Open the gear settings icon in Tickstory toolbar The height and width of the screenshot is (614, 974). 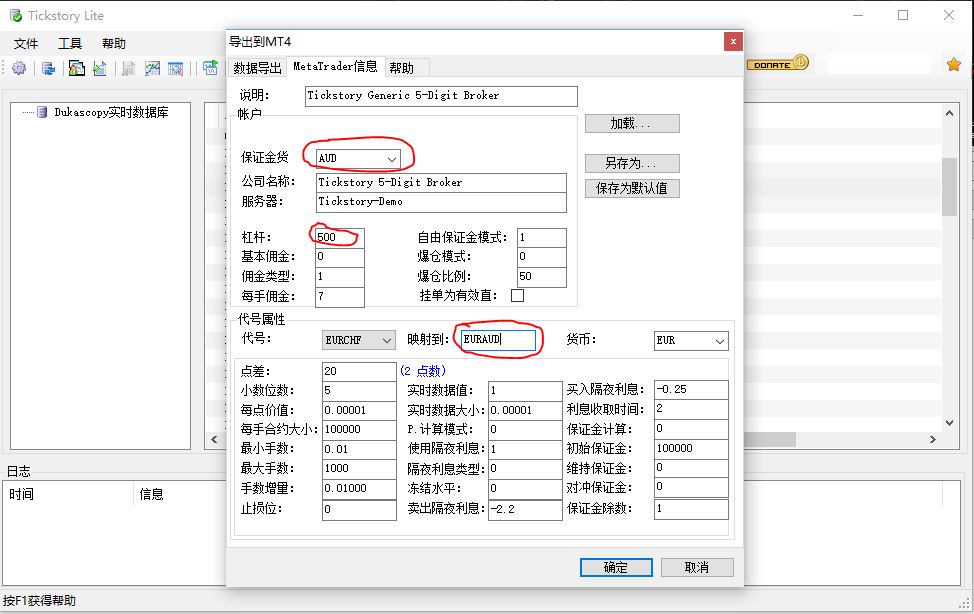click(x=19, y=68)
